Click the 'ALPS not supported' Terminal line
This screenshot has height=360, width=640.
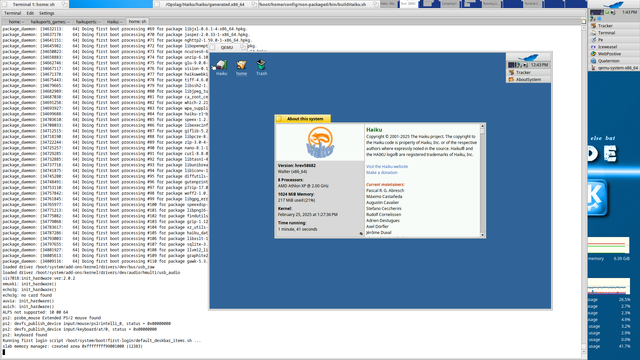[x=35, y=312]
